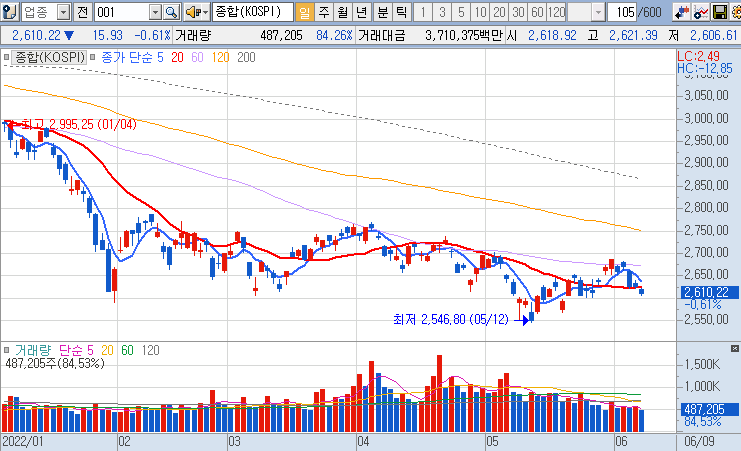
Task: Click the change value 15.93
Action: pyautogui.click(x=107, y=35)
